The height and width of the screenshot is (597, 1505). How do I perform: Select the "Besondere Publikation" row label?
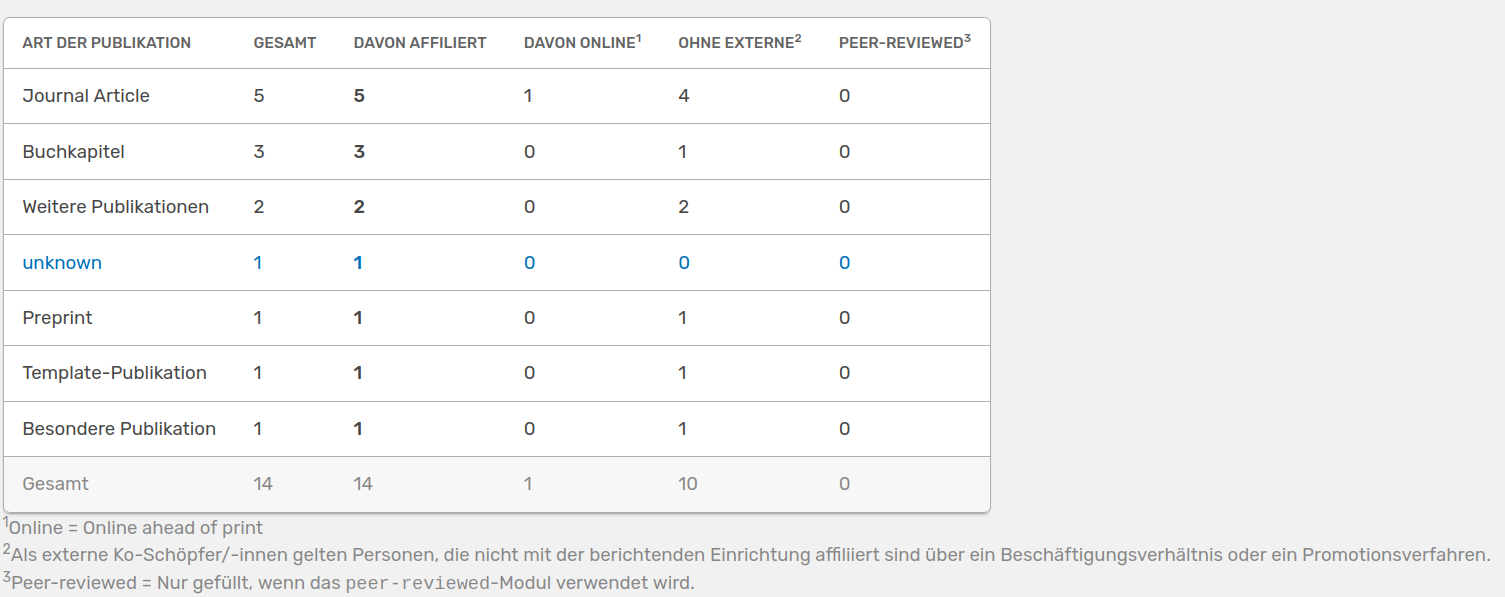(x=119, y=429)
